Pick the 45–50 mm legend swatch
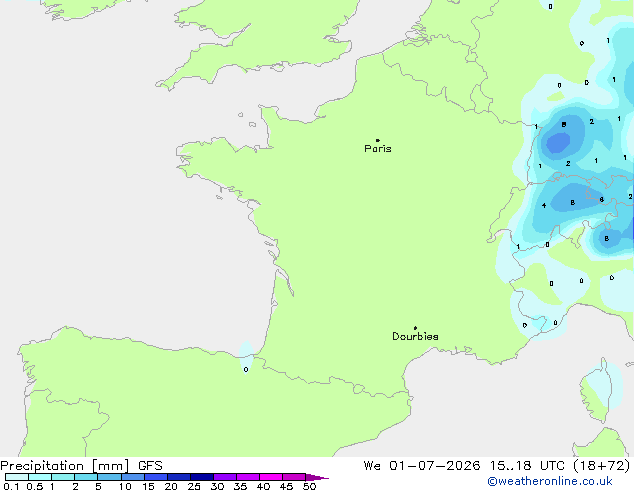This screenshot has height=490, width=634. pos(294,477)
